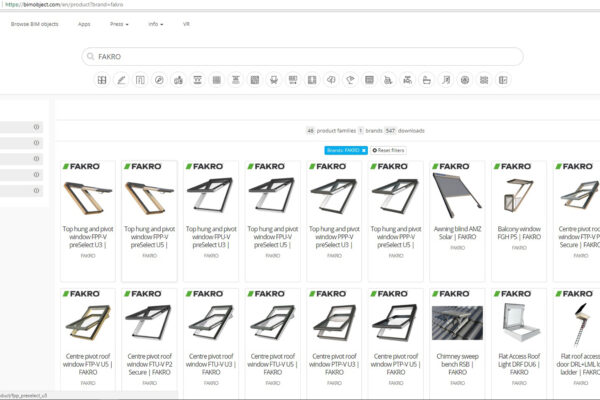Click FAKRO logo on Balcony window card

[512, 166]
